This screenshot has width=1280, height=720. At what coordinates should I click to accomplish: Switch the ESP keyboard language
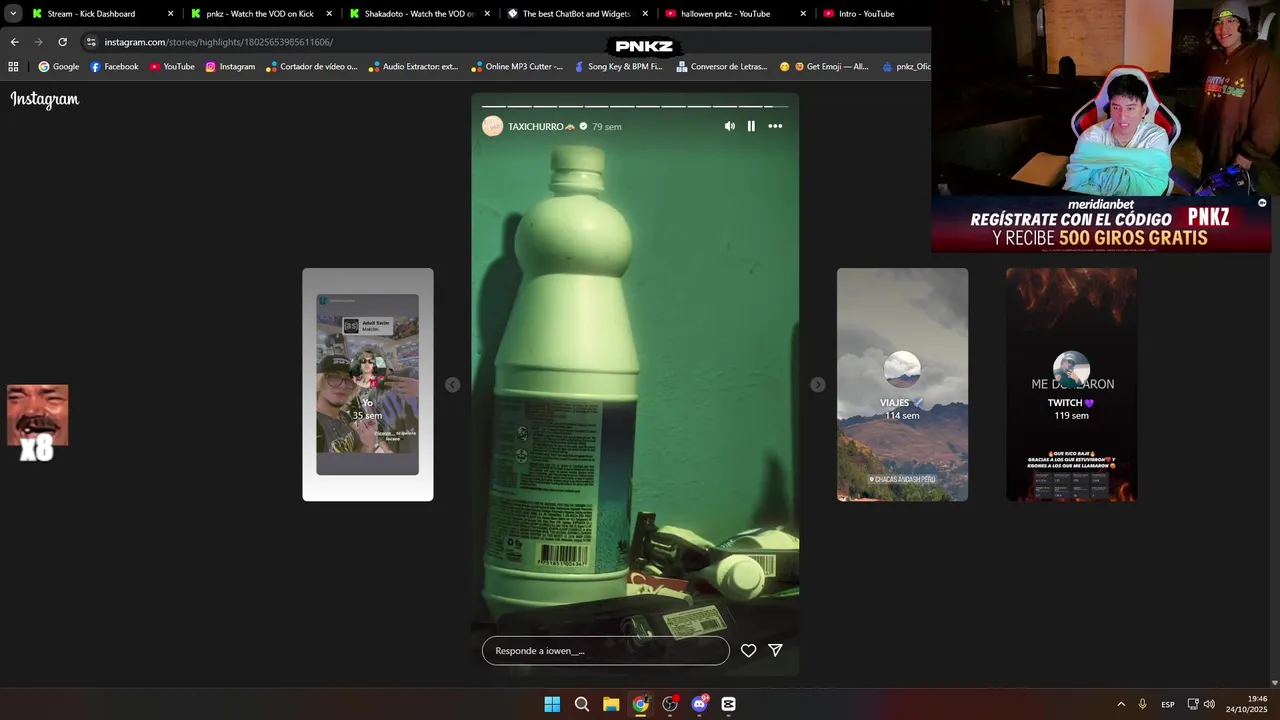click(x=1167, y=704)
